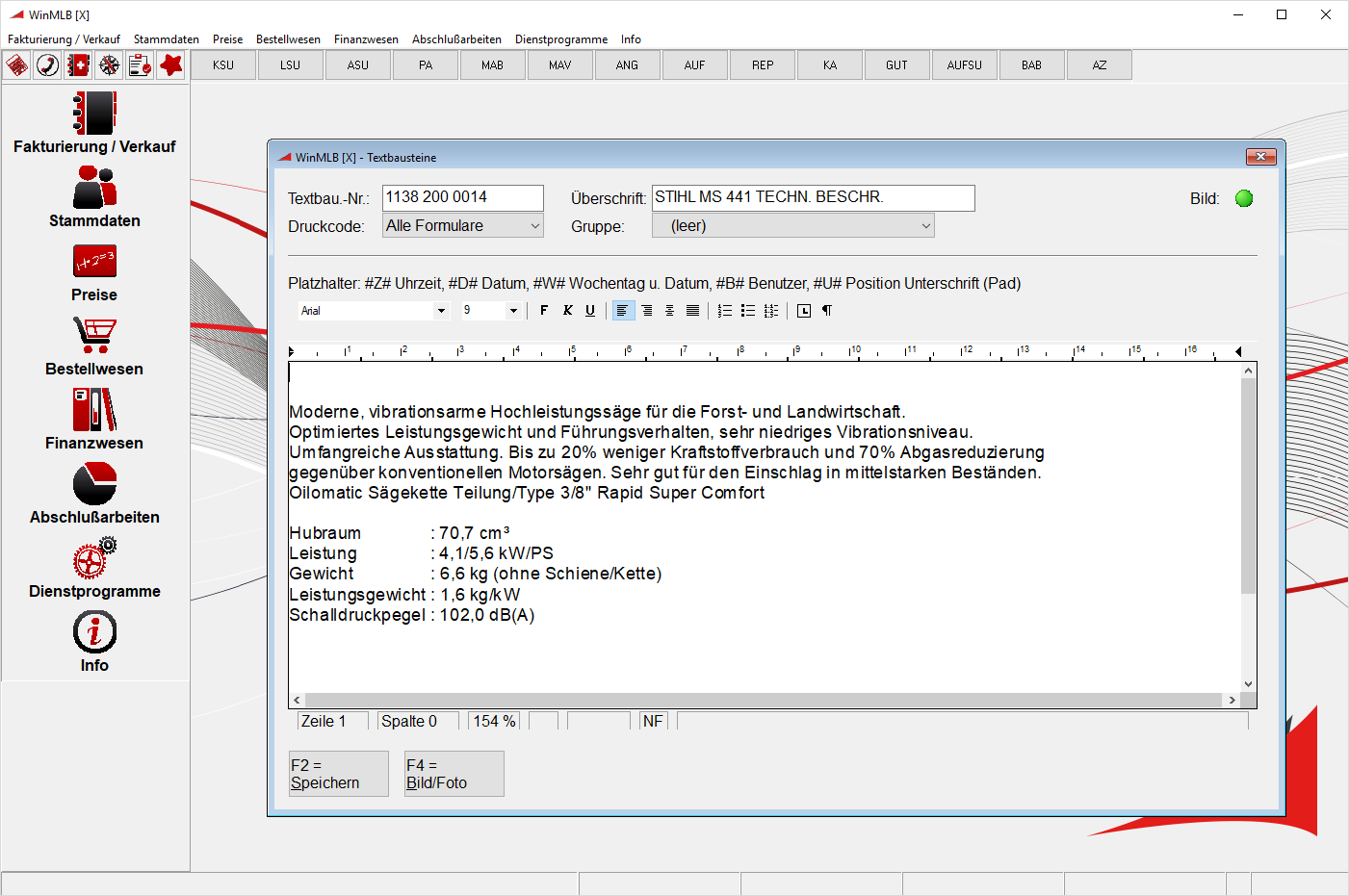Click the ANG quick button
The width and height of the screenshot is (1349, 896).
tap(628, 65)
